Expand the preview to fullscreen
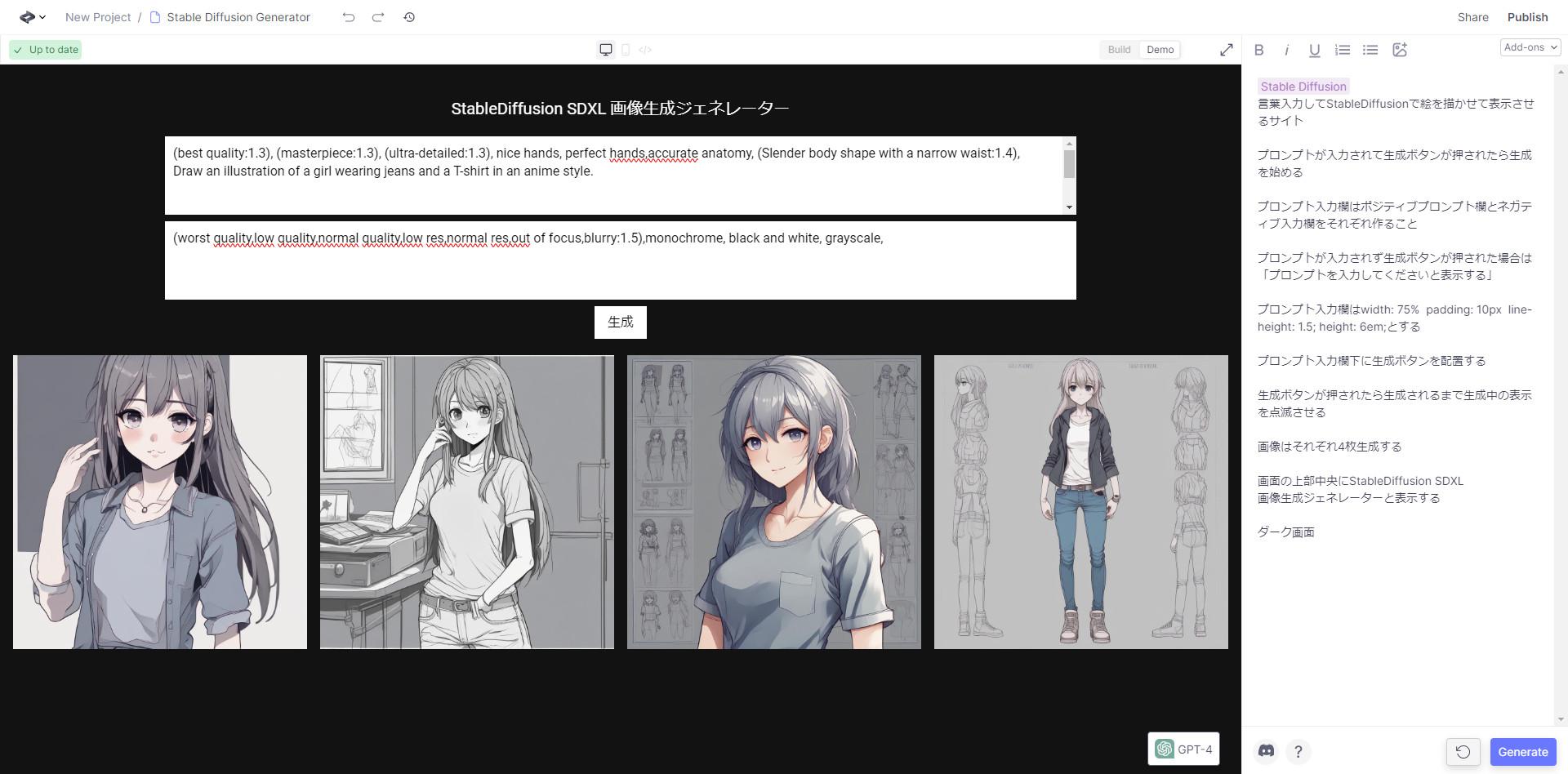 [x=1226, y=50]
